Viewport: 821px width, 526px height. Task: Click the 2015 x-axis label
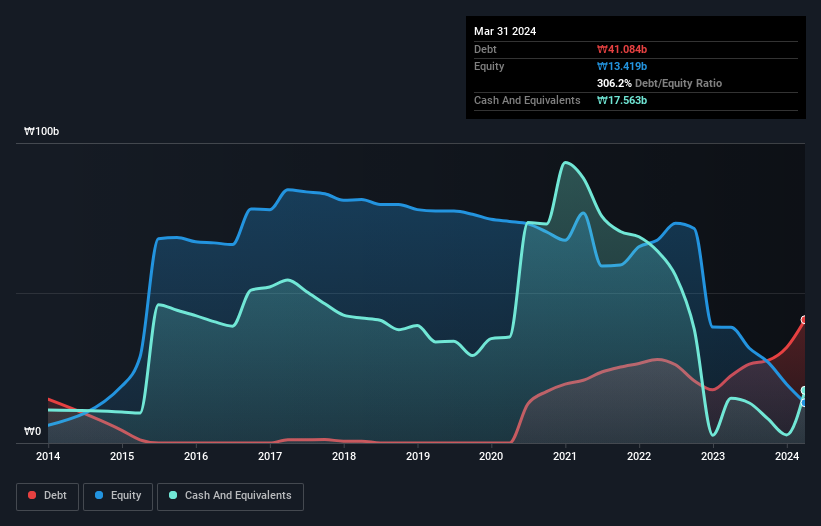pyautogui.click(x=122, y=456)
